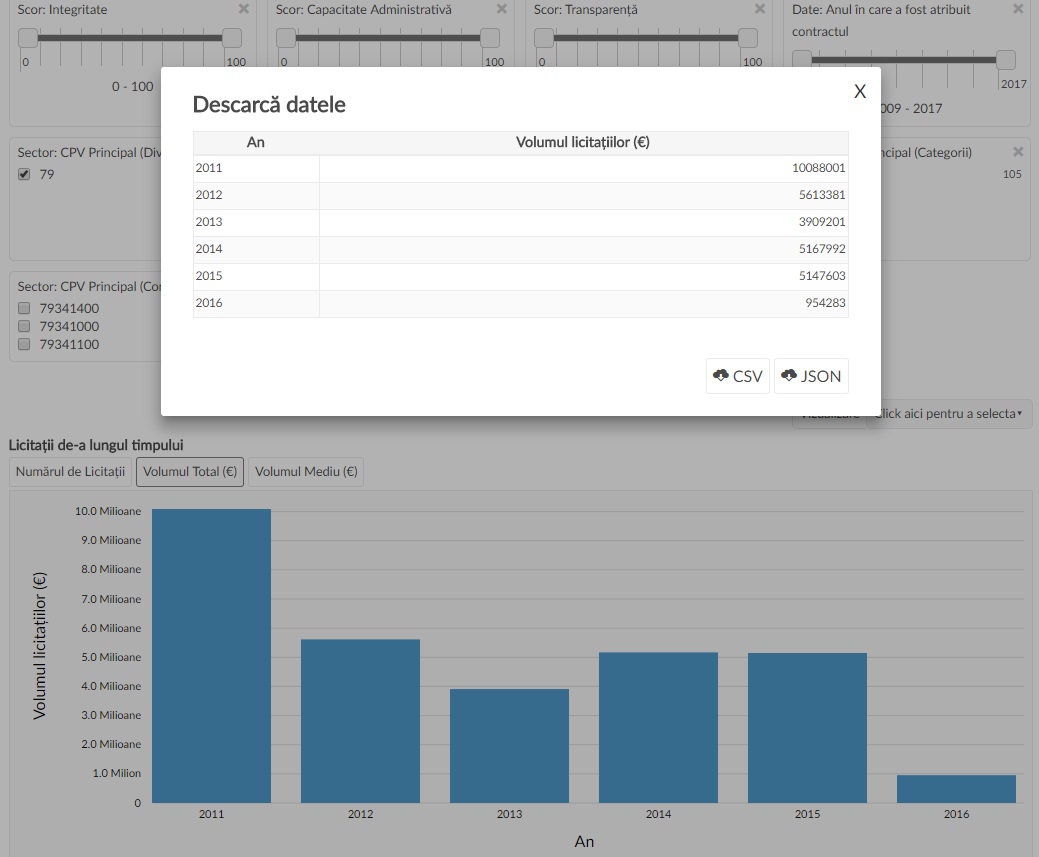Image resolution: width=1039 pixels, height=857 pixels.
Task: Check the 79341000 CPV code
Action: click(x=25, y=326)
